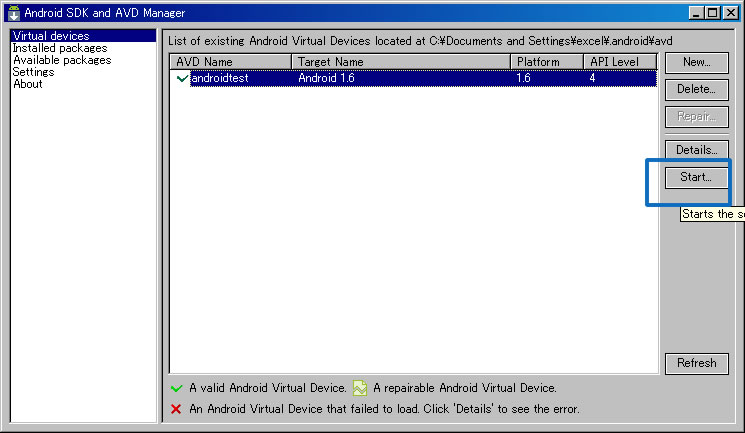
Task: Close the AVD Manager window
Action: click(730, 13)
